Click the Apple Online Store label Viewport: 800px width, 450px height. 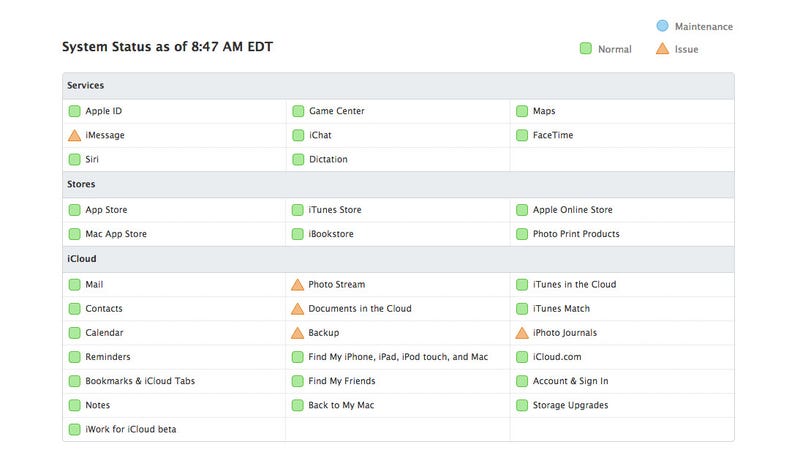click(572, 210)
